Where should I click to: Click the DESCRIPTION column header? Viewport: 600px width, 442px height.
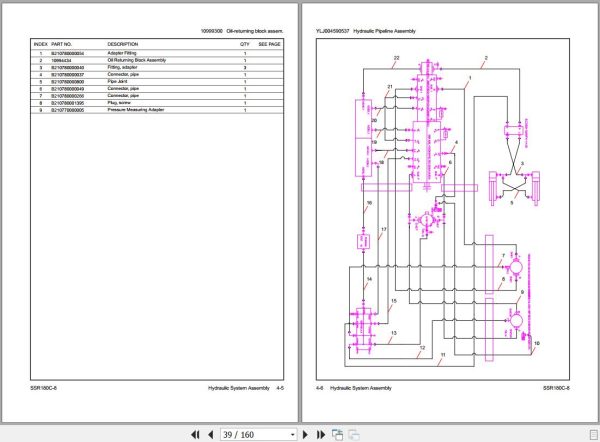coord(122,44)
